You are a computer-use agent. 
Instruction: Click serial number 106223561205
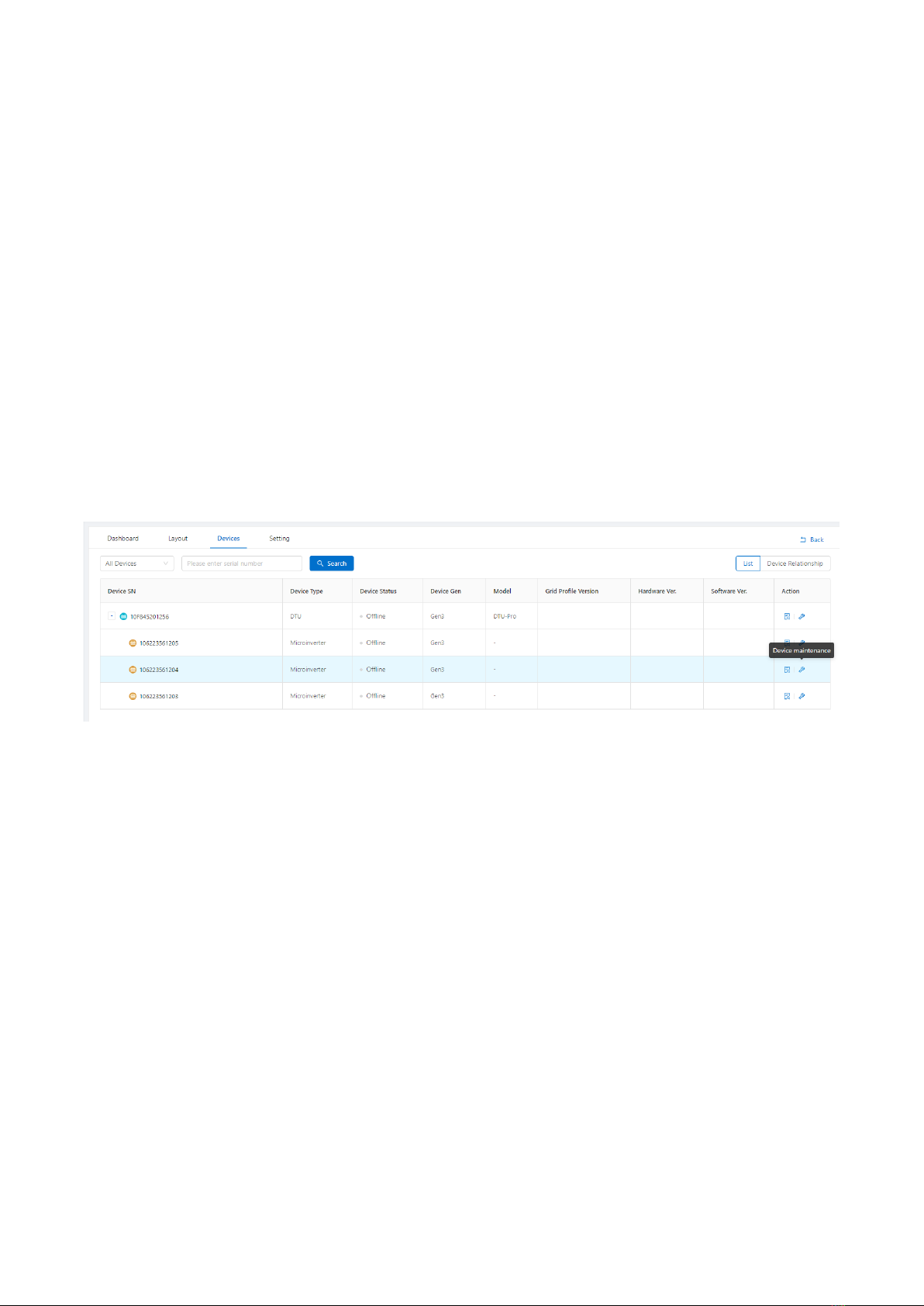[x=159, y=643]
